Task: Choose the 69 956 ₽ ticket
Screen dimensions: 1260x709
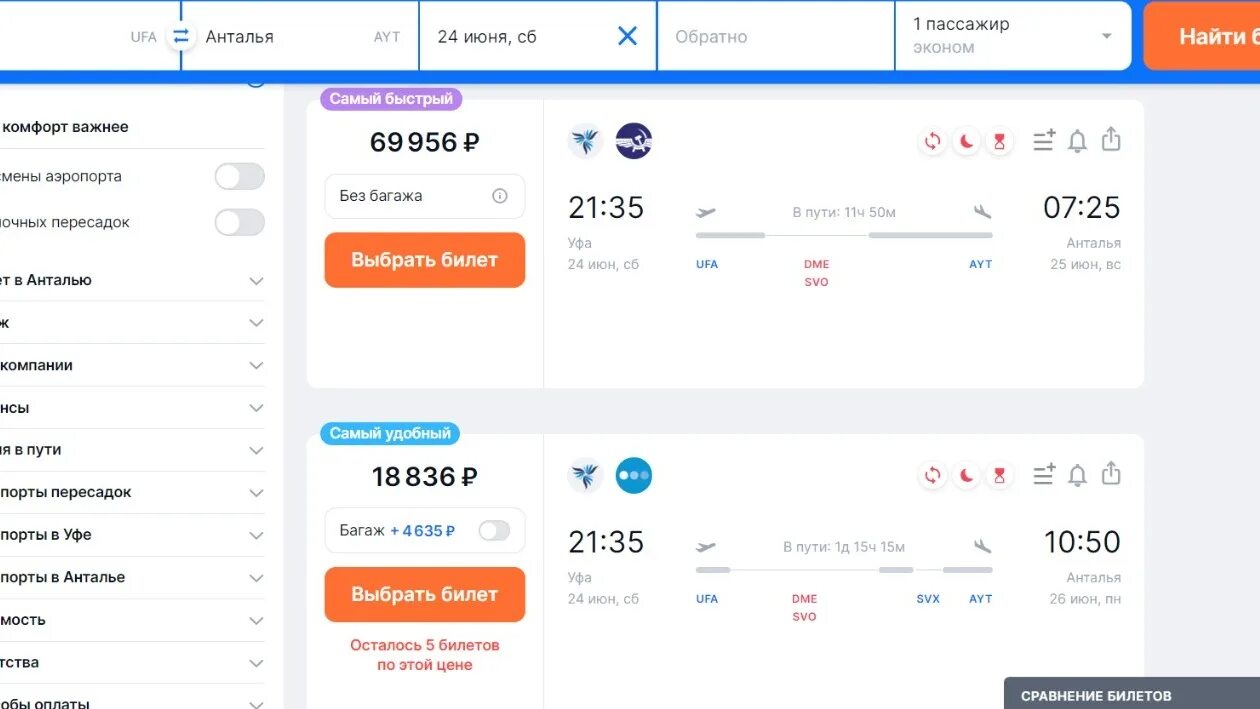Action: (x=425, y=260)
